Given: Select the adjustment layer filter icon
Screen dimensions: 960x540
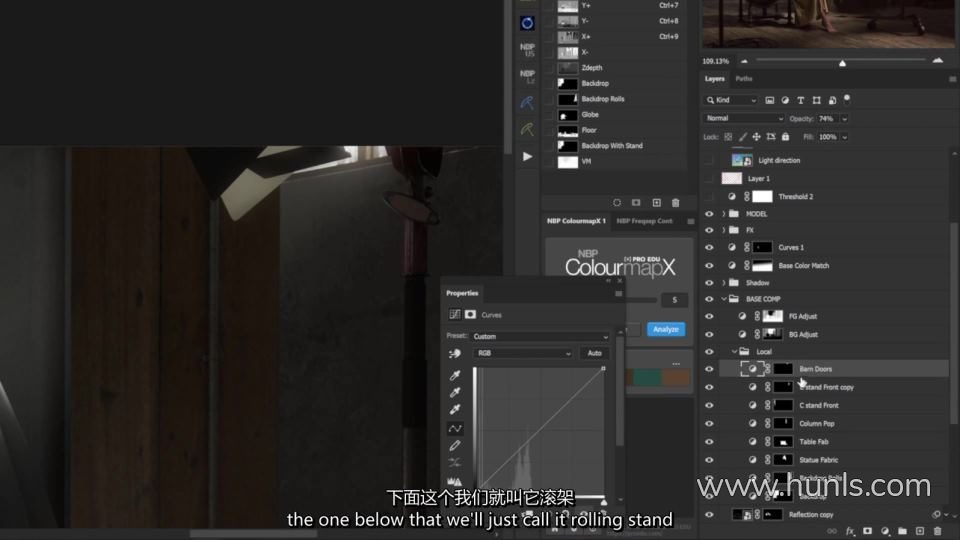Looking at the screenshot, I should (785, 100).
